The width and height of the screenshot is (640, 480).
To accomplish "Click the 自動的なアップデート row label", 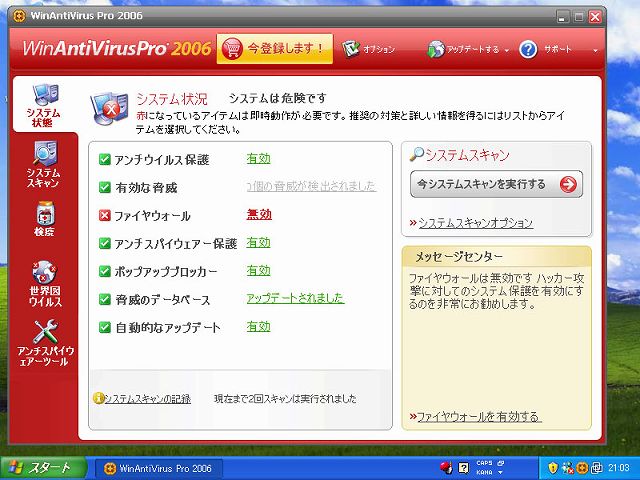I will click(168, 328).
